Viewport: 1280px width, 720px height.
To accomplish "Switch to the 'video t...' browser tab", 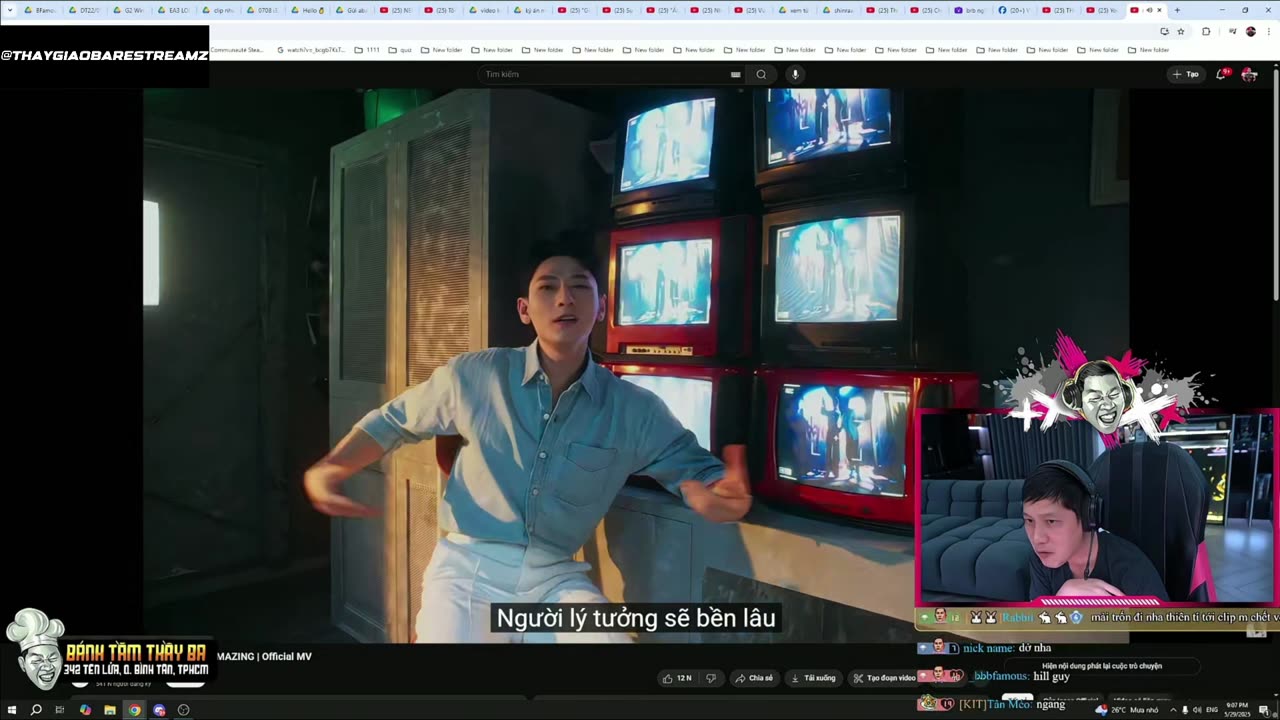I will pyautogui.click(x=484, y=10).
